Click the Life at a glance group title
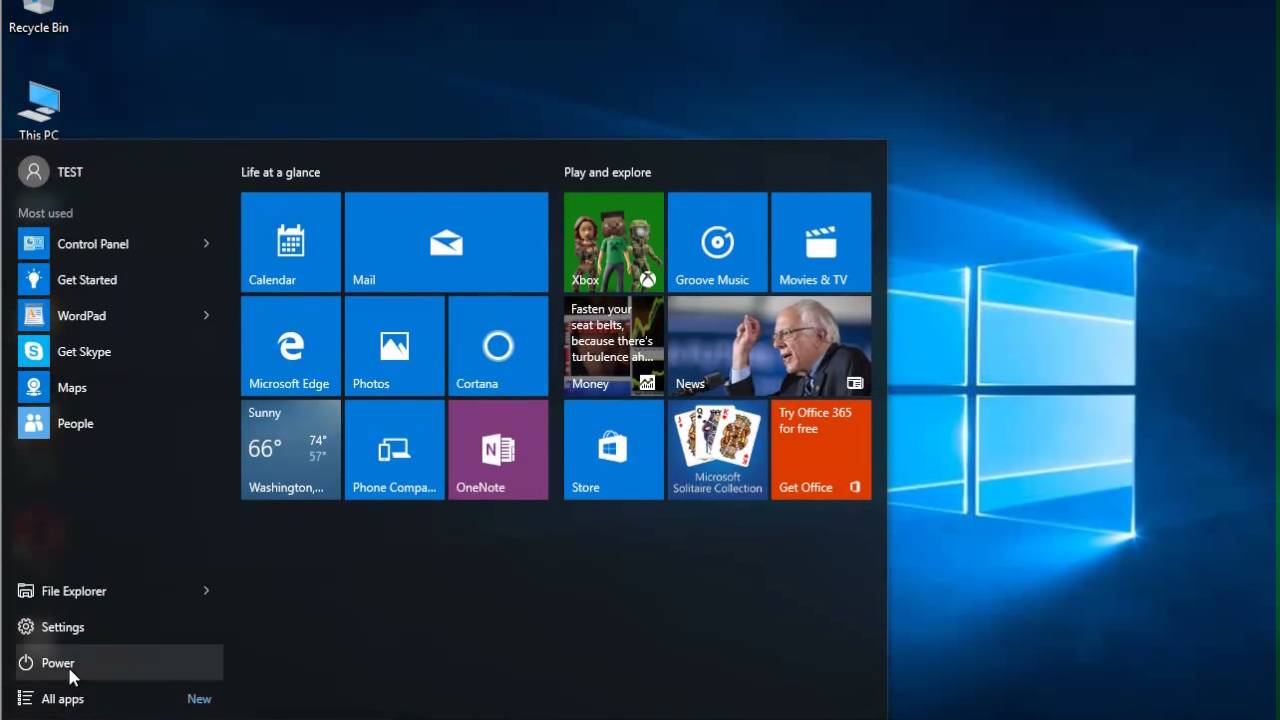 point(281,172)
